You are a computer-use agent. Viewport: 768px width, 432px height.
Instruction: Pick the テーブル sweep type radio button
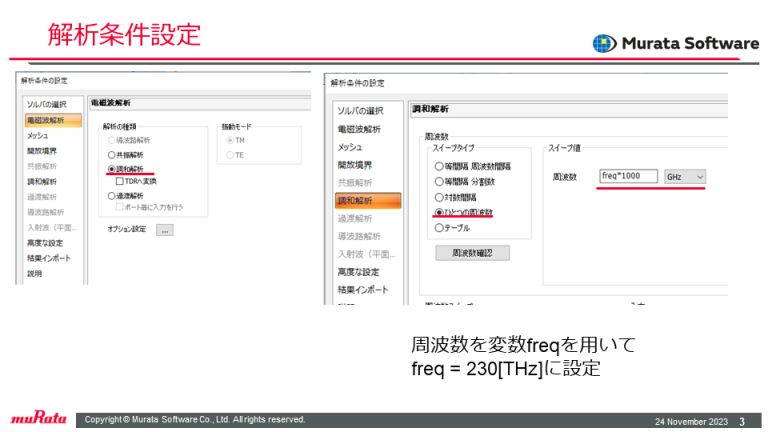[438, 228]
